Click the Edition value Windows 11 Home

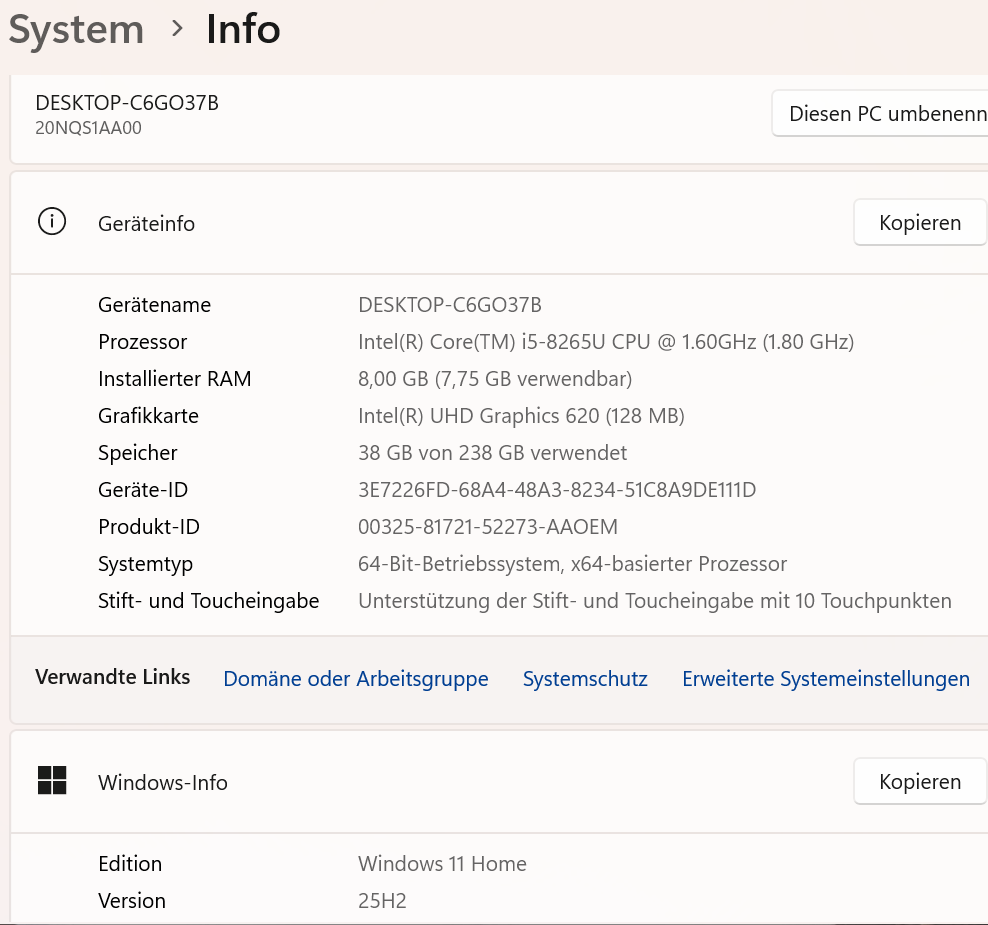pyautogui.click(x=442, y=863)
